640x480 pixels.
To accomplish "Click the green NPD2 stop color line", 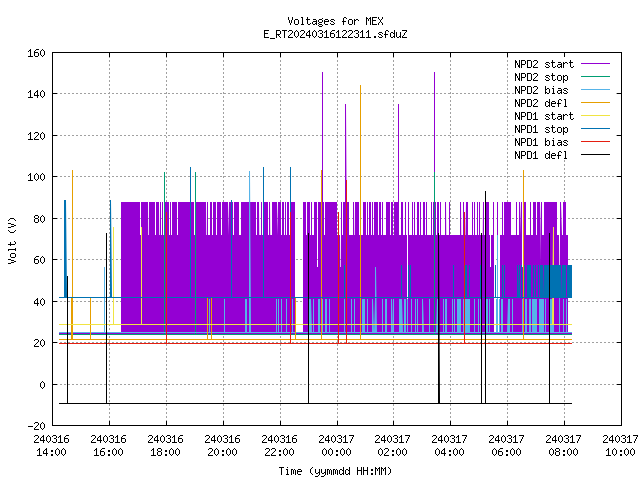I will (x=595, y=76).
